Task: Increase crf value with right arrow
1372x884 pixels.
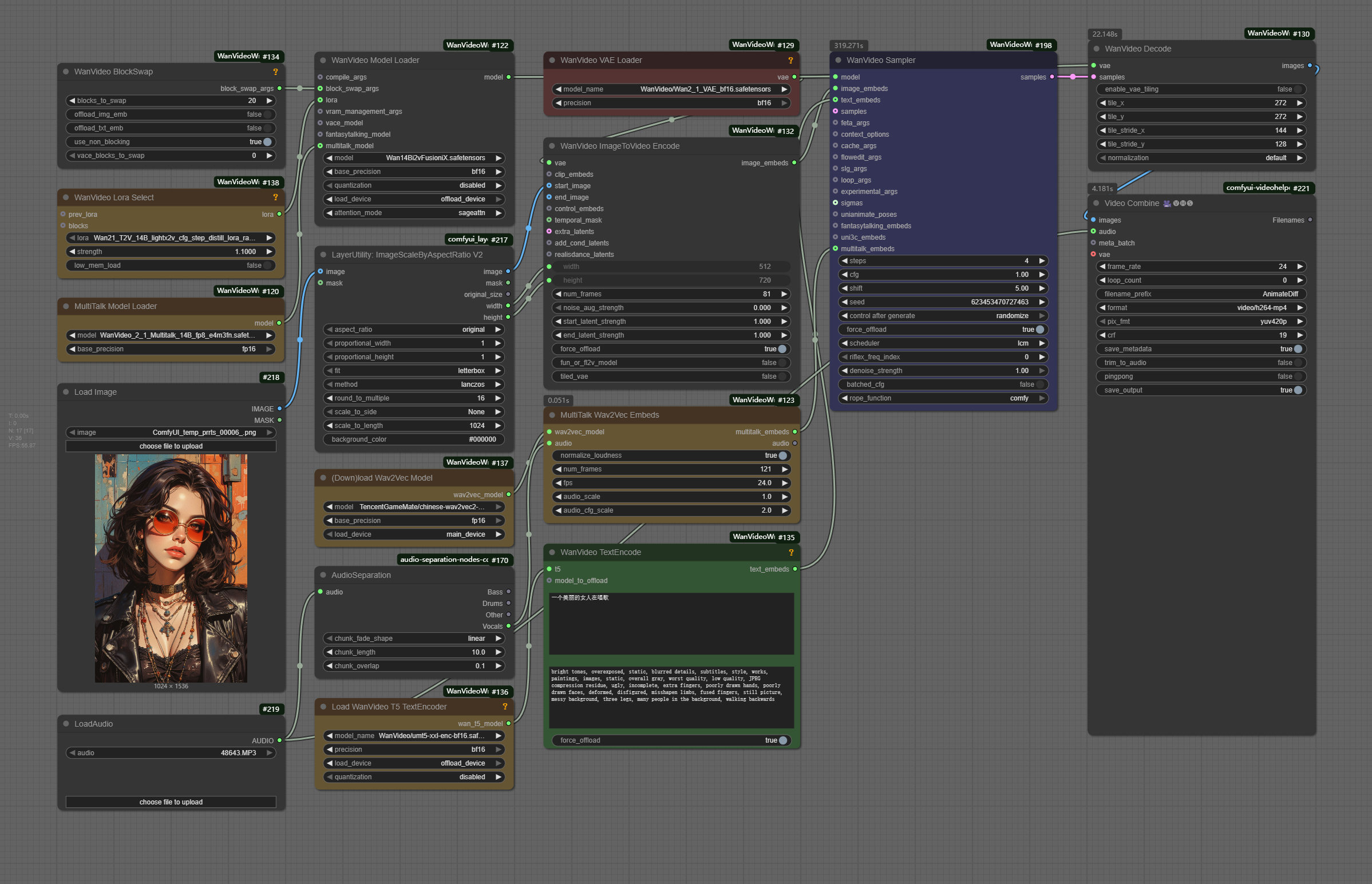Action: point(1300,335)
